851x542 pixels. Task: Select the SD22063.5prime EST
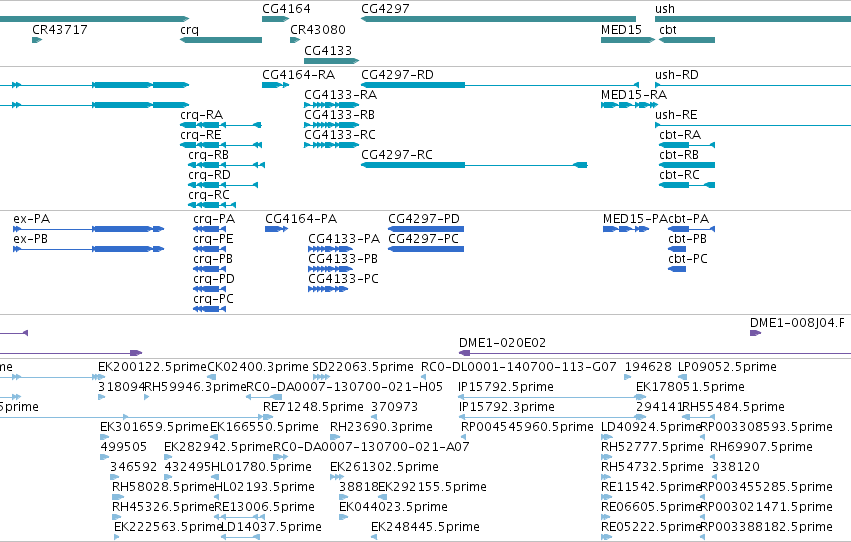pos(321,377)
